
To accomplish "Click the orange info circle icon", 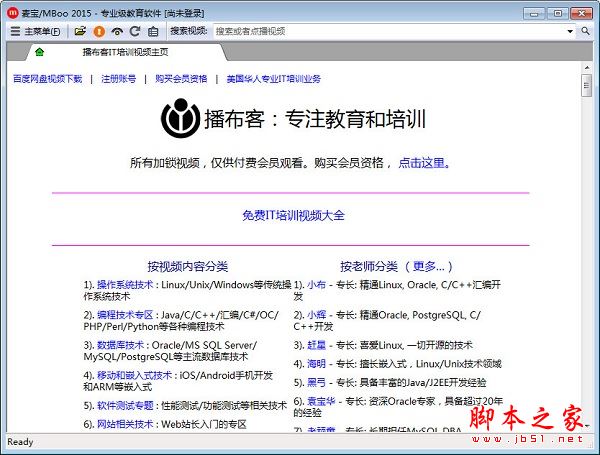I will point(99,31).
